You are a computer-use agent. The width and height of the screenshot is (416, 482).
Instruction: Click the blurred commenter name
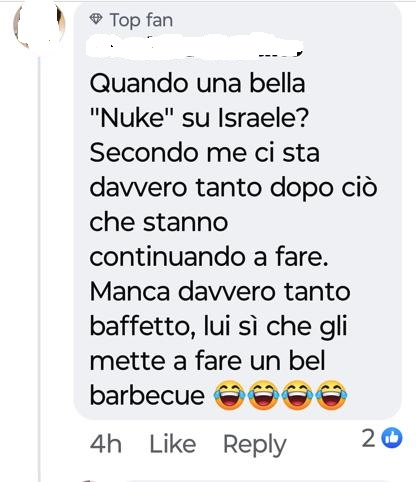(x=195, y=45)
